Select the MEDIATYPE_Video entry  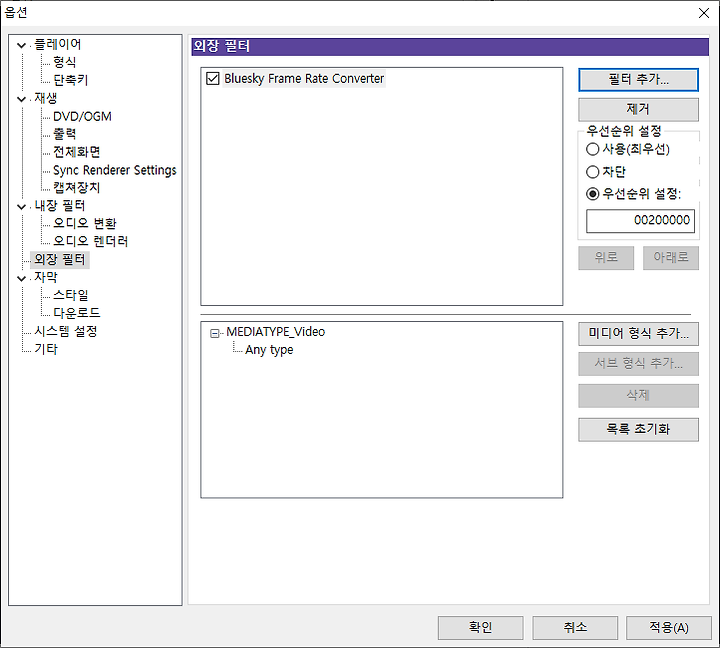(x=276, y=332)
